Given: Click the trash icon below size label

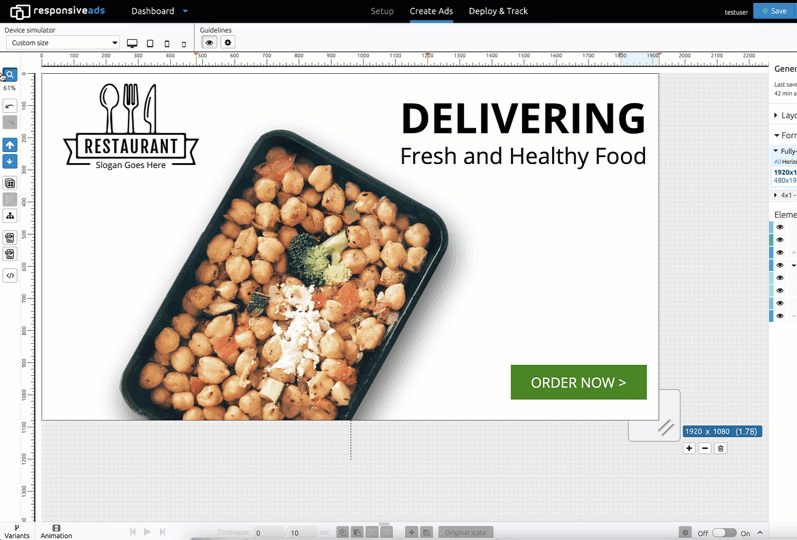Looking at the screenshot, I should [720, 448].
